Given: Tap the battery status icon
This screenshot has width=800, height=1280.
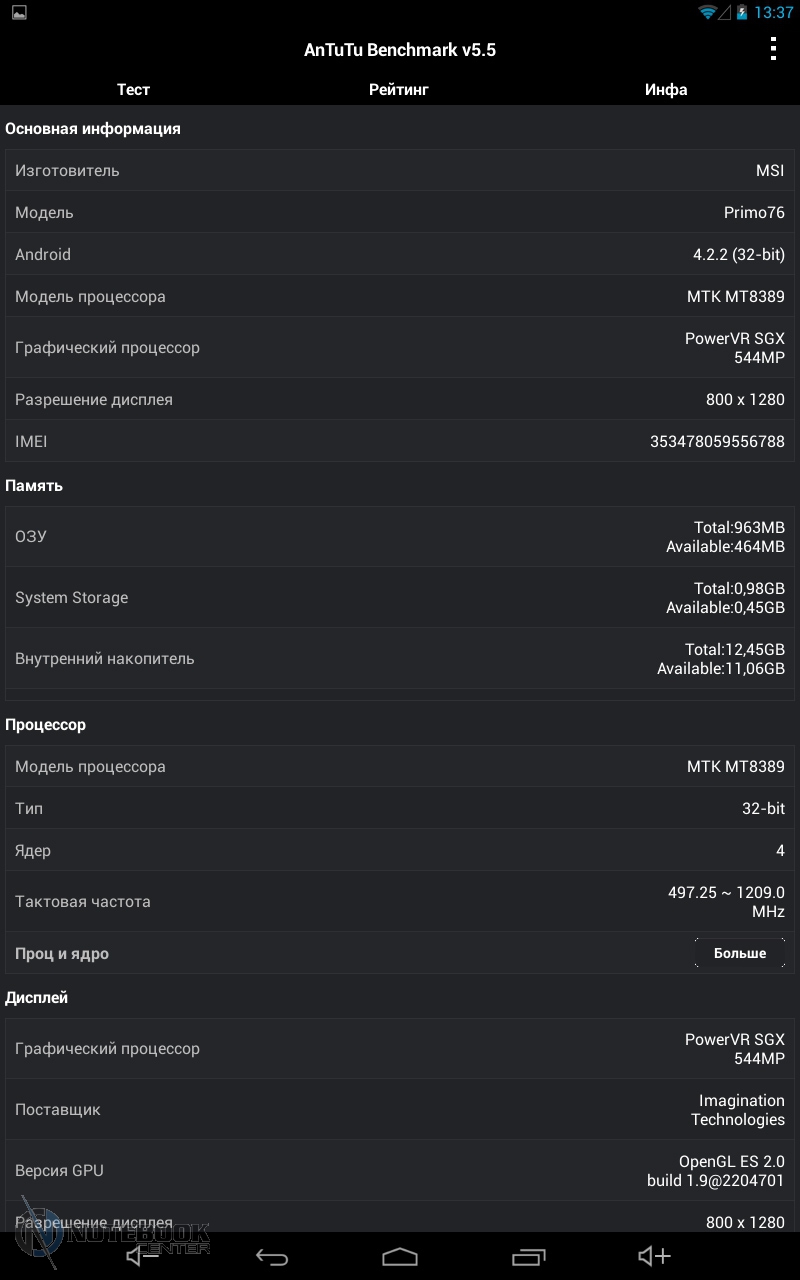Looking at the screenshot, I should point(741,13).
